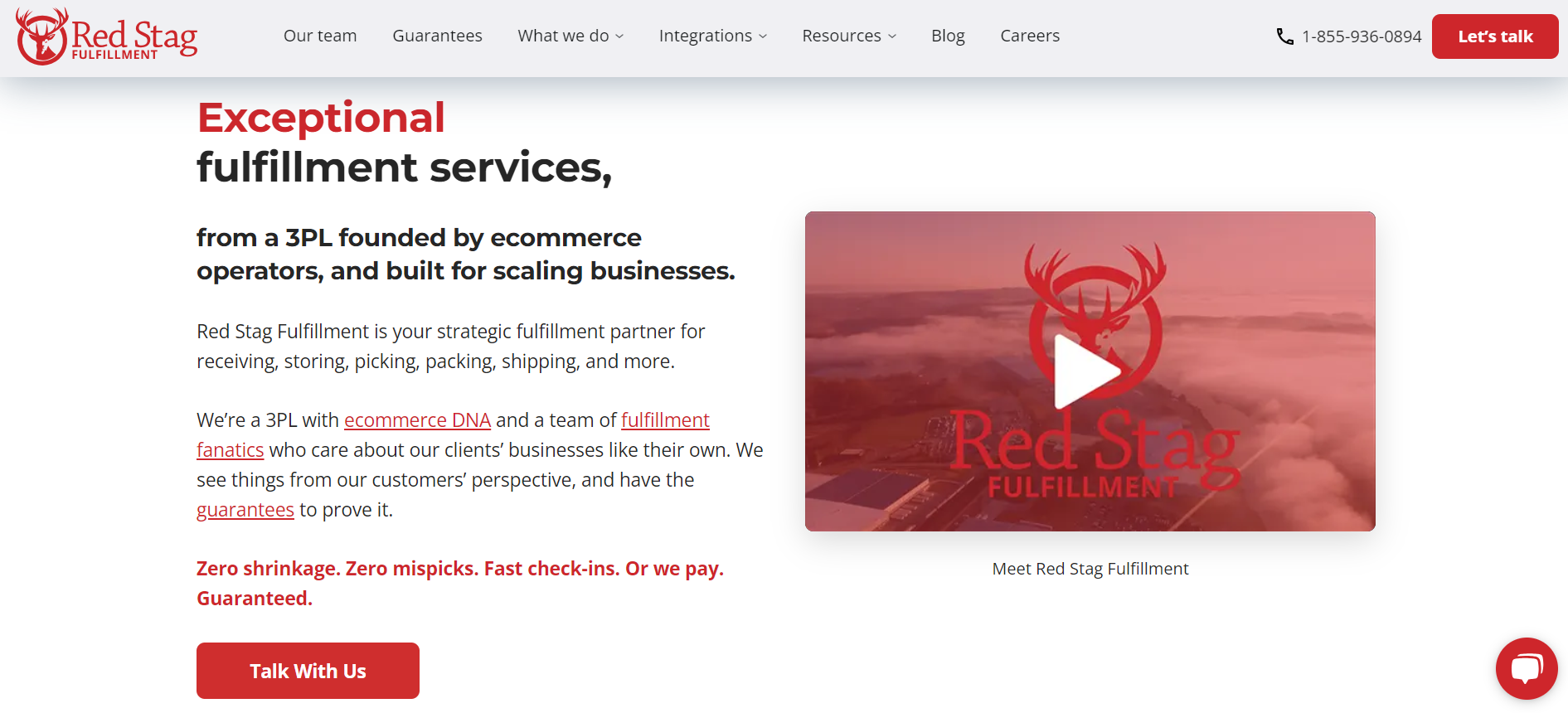The image size is (1568, 713).
Task: Click the Zero shrinkage guarantee text
Action: 460,584
